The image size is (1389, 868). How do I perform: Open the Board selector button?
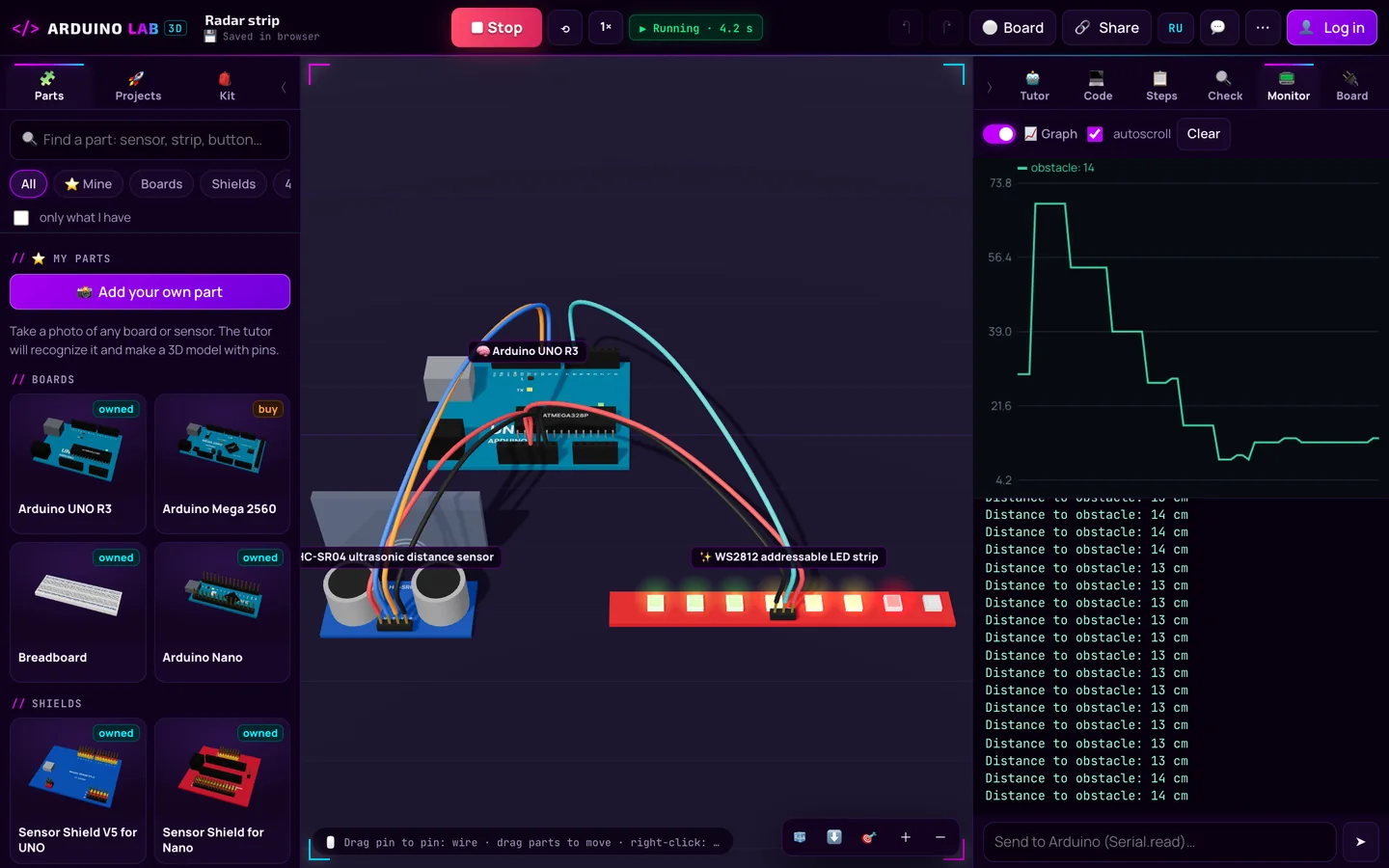(1013, 28)
